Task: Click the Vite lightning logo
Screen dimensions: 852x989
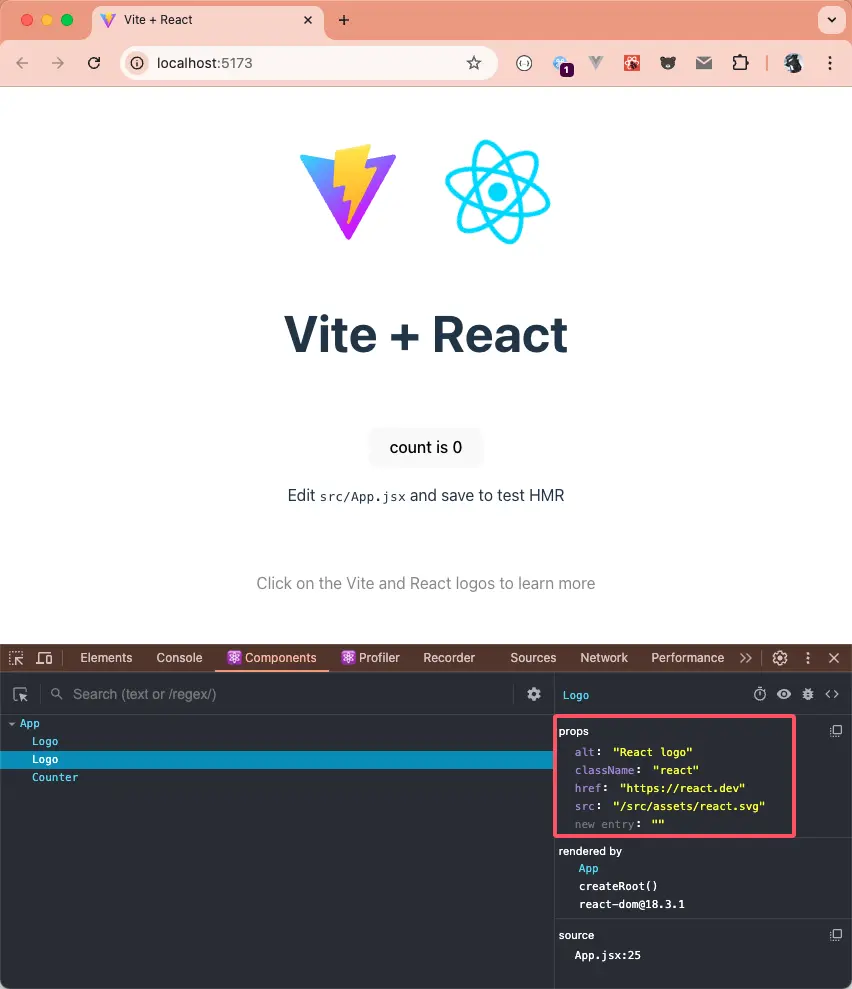Action: coord(348,192)
